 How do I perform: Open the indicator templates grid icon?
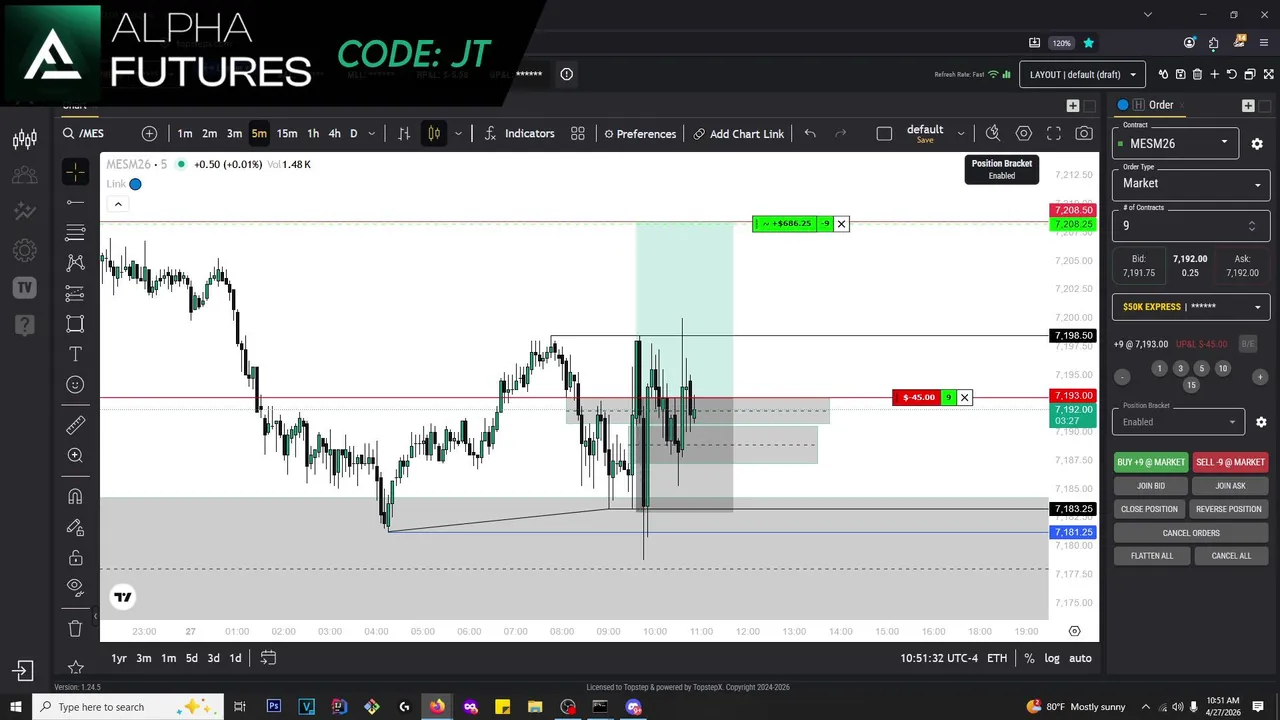coord(578,134)
